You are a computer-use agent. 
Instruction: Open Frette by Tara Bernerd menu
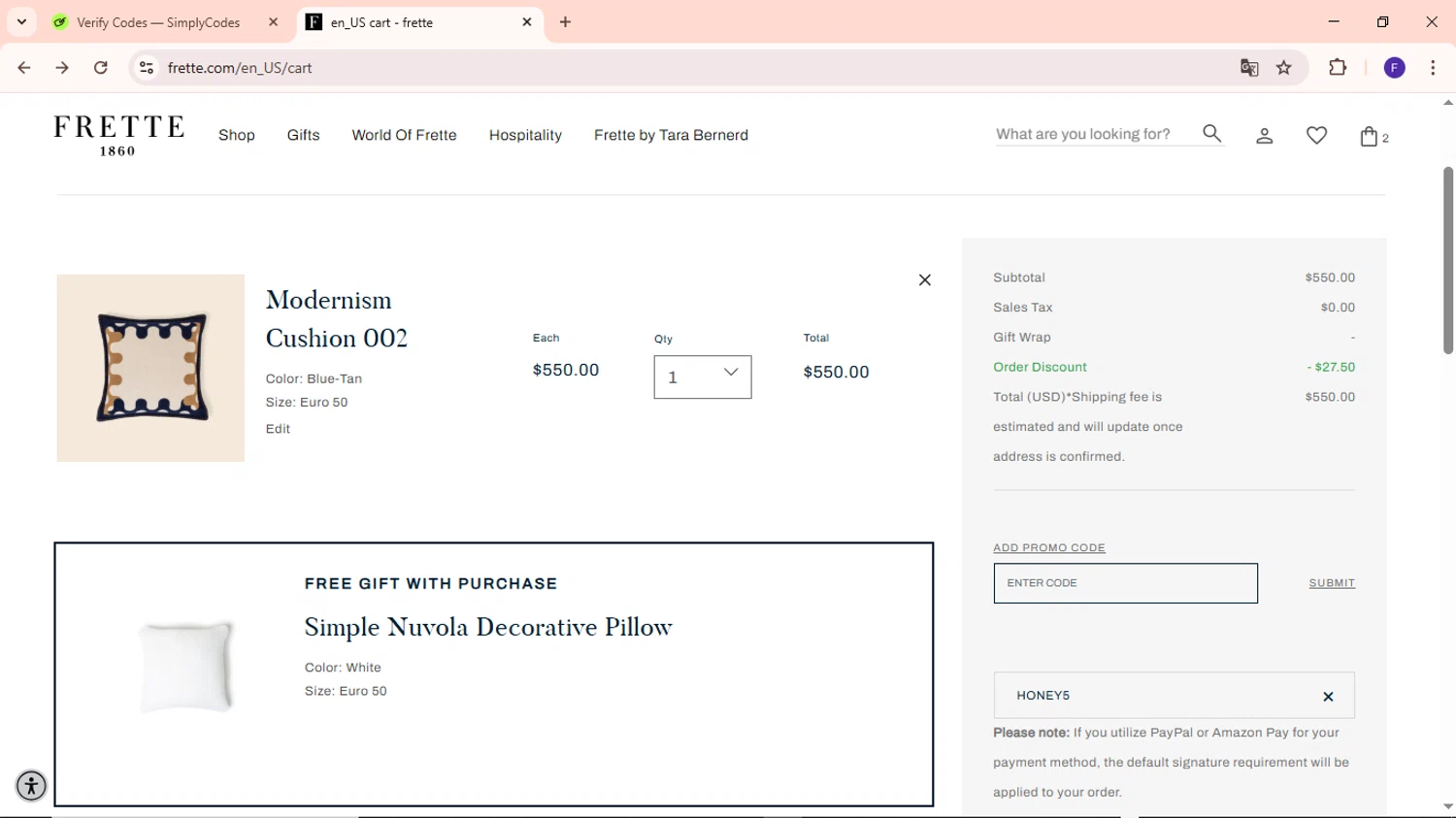(x=671, y=136)
